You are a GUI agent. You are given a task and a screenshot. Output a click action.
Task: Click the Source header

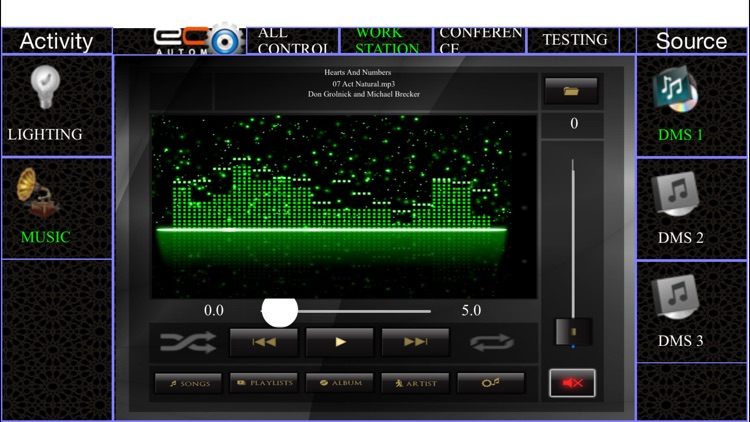tap(691, 41)
